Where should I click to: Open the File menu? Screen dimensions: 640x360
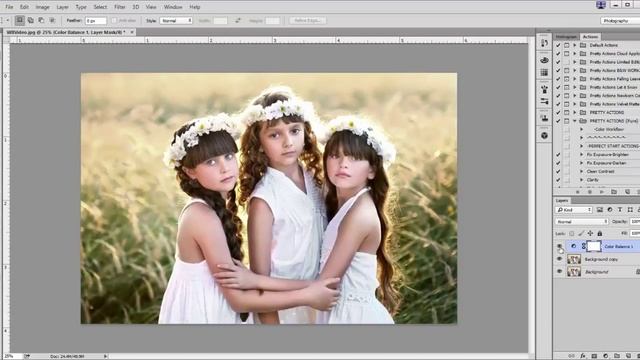(x=9, y=7)
